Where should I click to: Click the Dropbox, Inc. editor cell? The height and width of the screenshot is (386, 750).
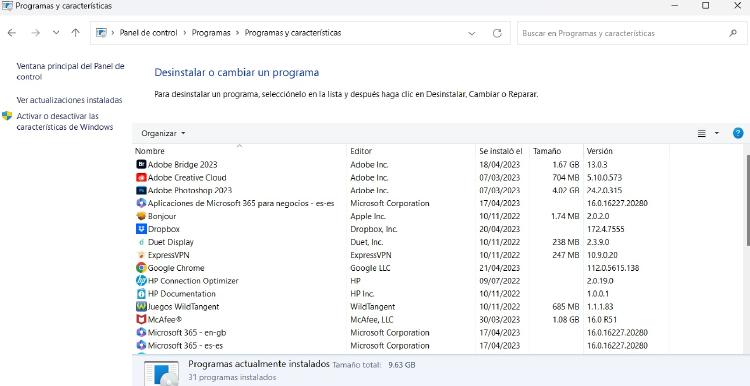point(374,229)
